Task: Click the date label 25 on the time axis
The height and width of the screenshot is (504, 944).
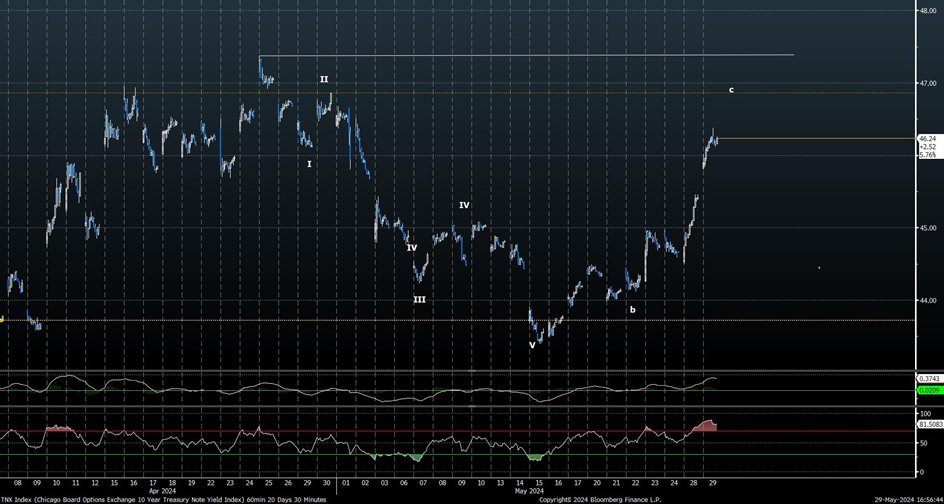Action: coord(269,483)
